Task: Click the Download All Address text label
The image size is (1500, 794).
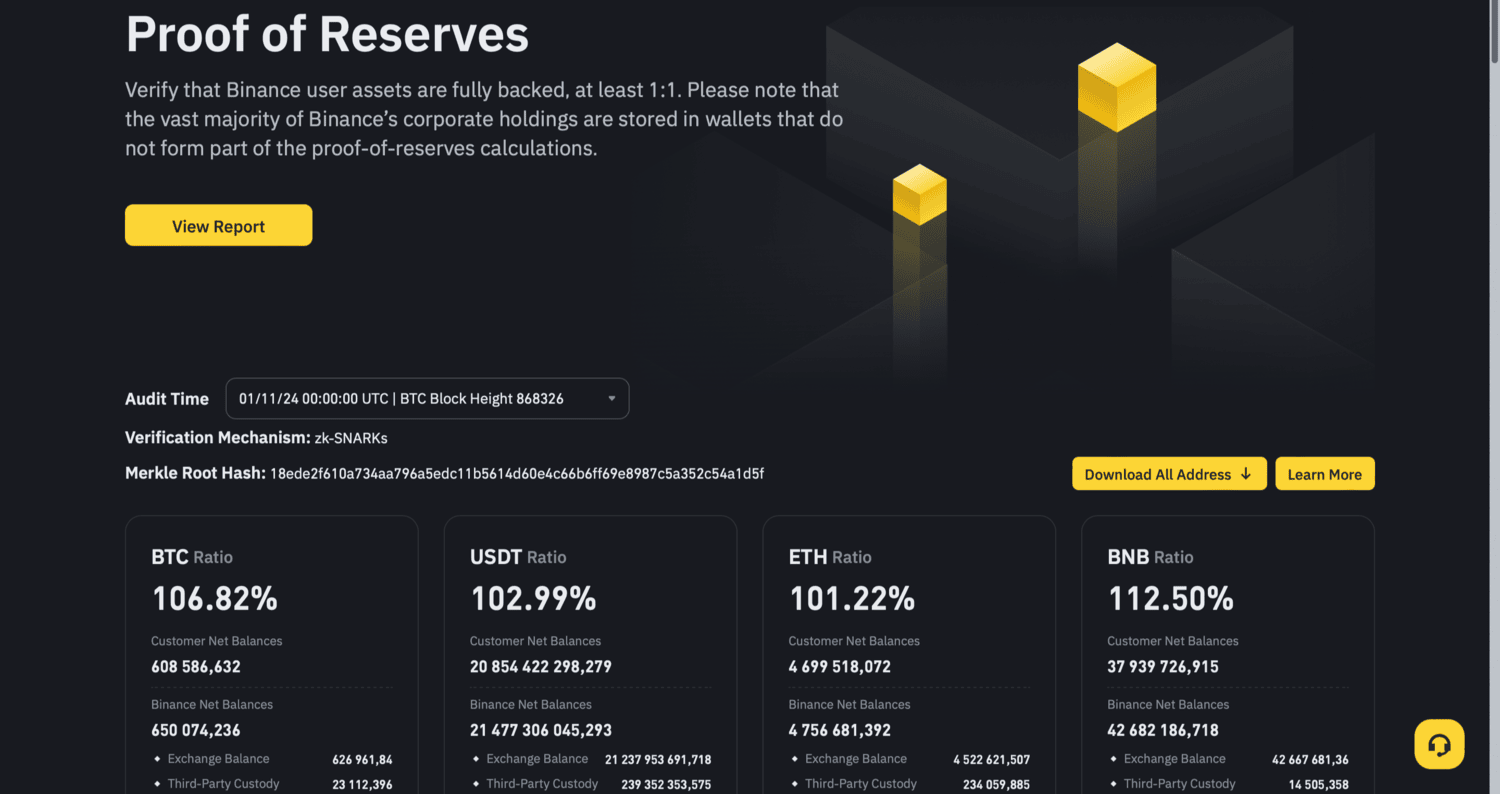Action: pyautogui.click(x=1157, y=474)
